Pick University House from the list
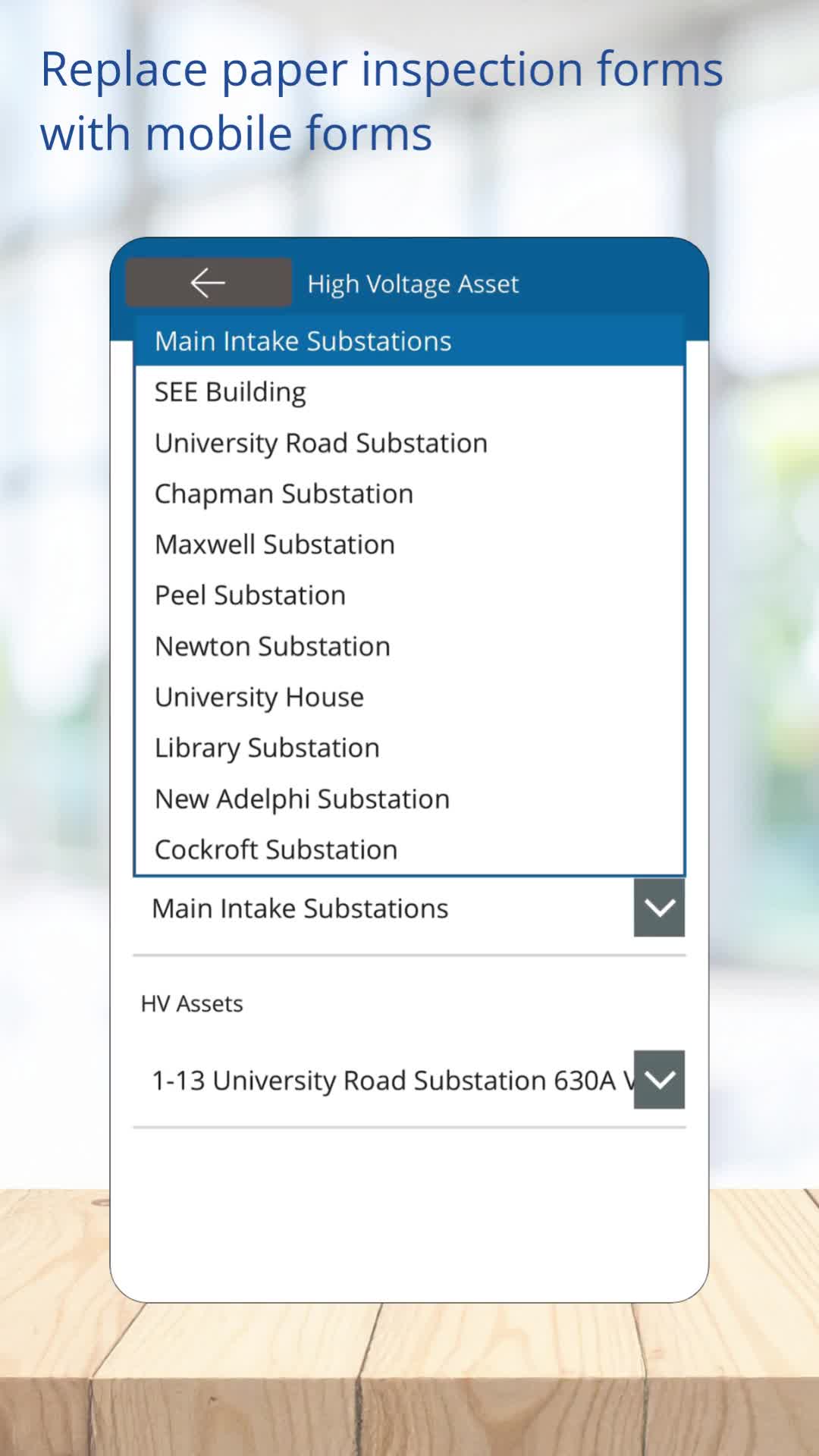The image size is (819, 1456). (x=259, y=697)
